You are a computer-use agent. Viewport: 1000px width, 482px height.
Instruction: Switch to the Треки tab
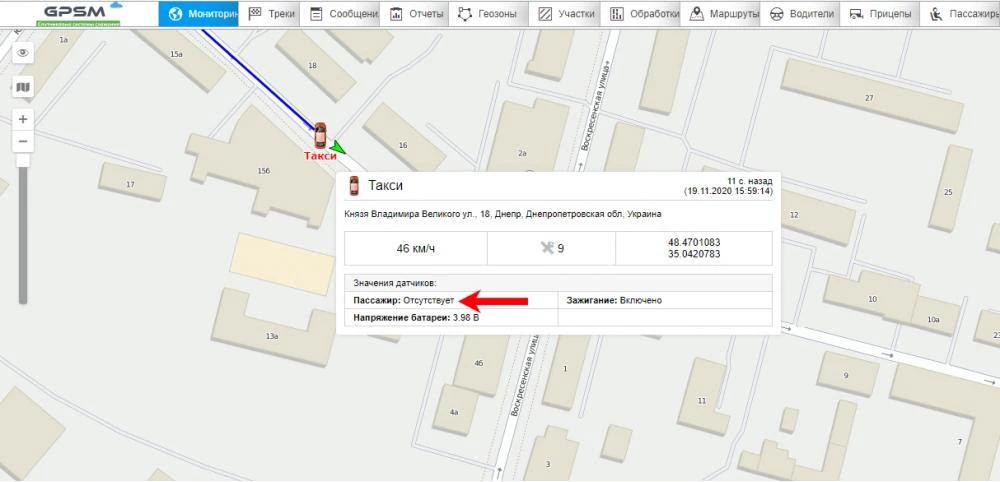270,13
